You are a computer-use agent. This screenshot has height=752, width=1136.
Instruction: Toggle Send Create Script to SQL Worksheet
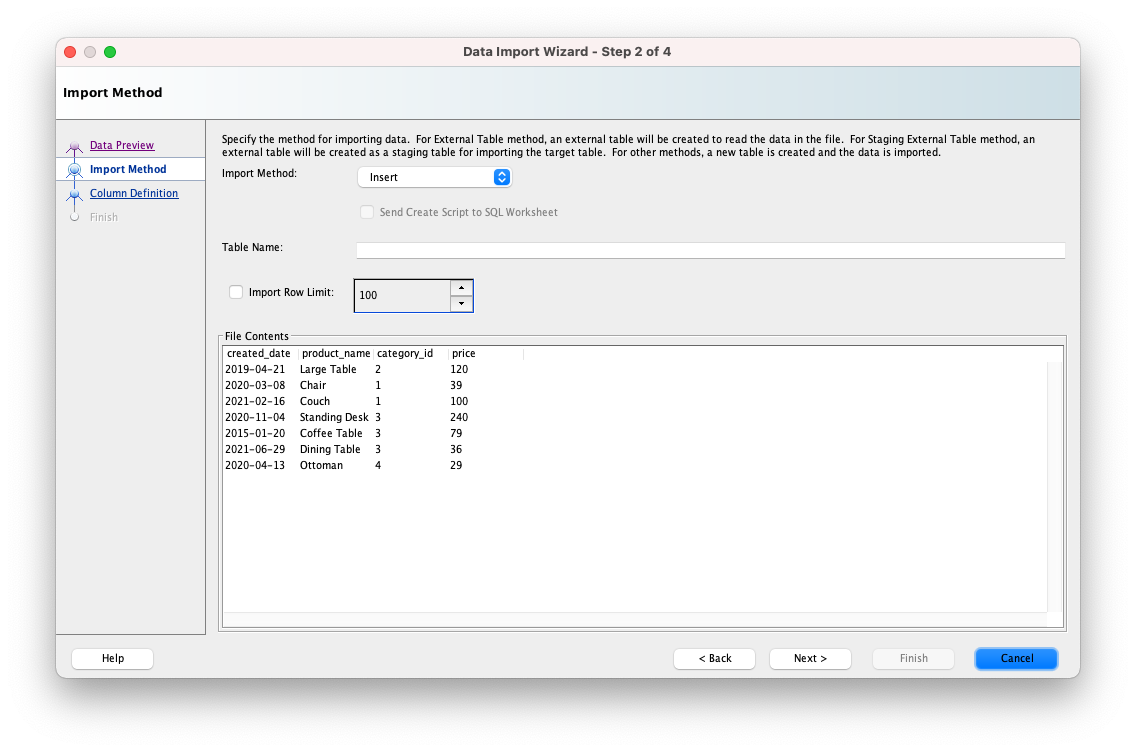coord(367,212)
